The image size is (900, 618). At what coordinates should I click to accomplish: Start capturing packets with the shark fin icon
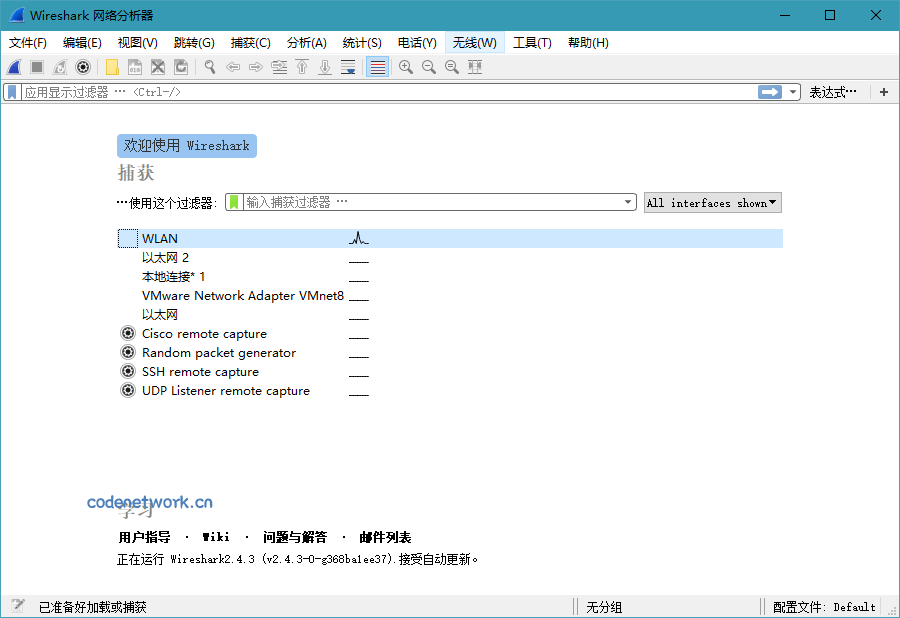pyautogui.click(x=12, y=66)
